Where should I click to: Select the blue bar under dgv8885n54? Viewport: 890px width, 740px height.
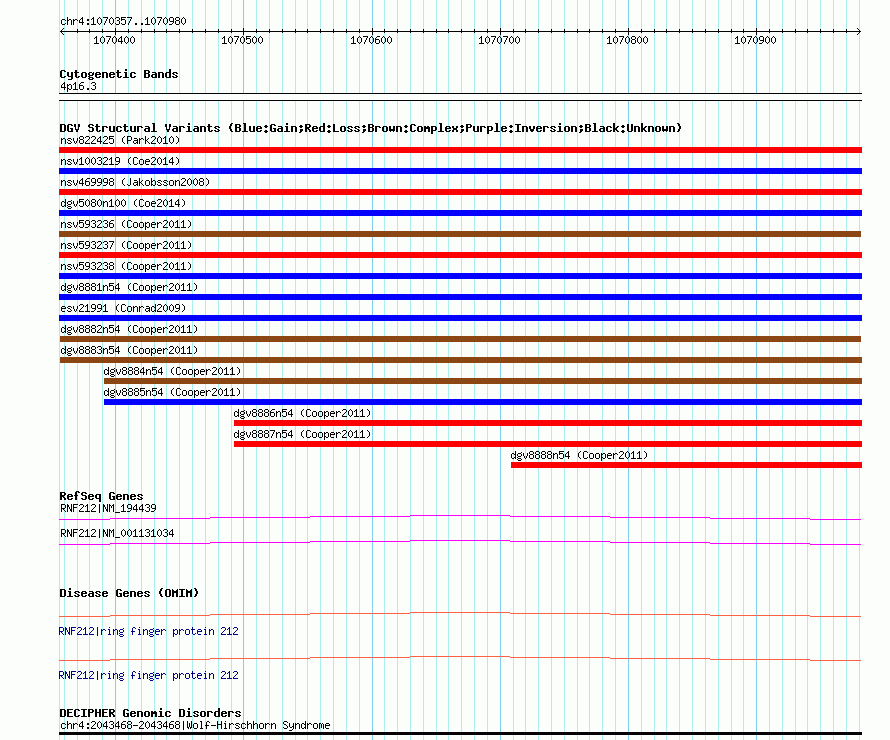tap(483, 402)
